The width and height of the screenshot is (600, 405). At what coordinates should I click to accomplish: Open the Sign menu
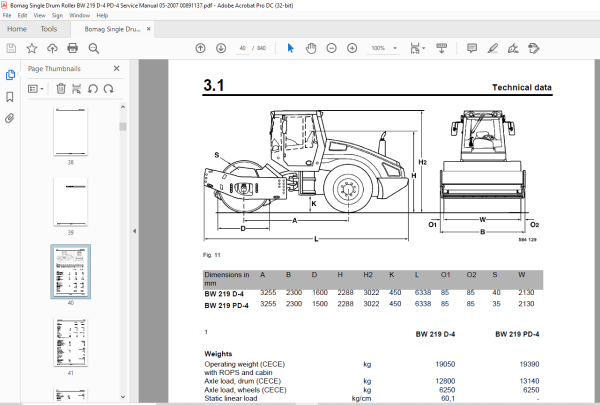(x=57, y=15)
